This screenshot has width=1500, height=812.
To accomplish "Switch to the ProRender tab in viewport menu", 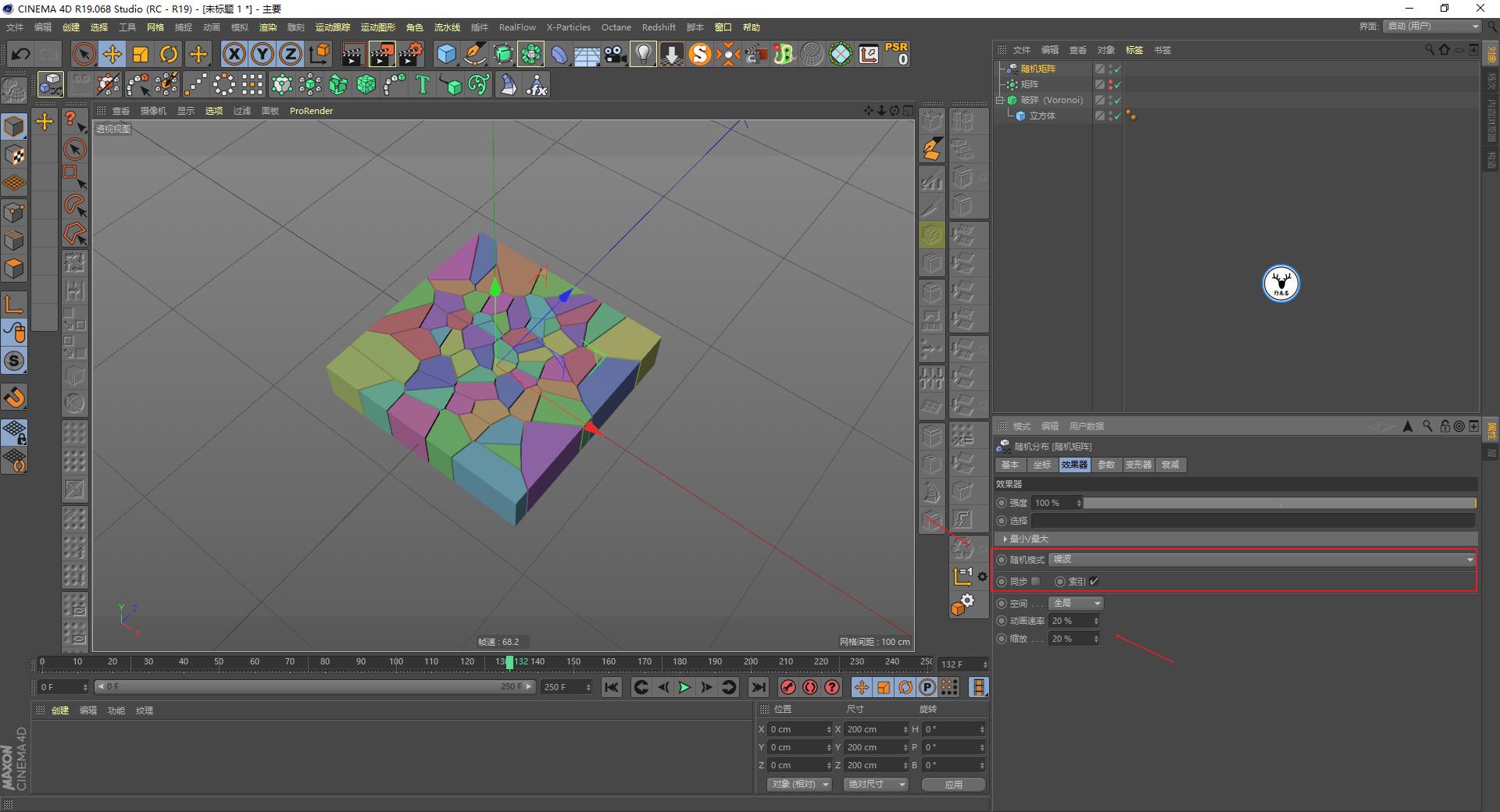I will click(311, 111).
